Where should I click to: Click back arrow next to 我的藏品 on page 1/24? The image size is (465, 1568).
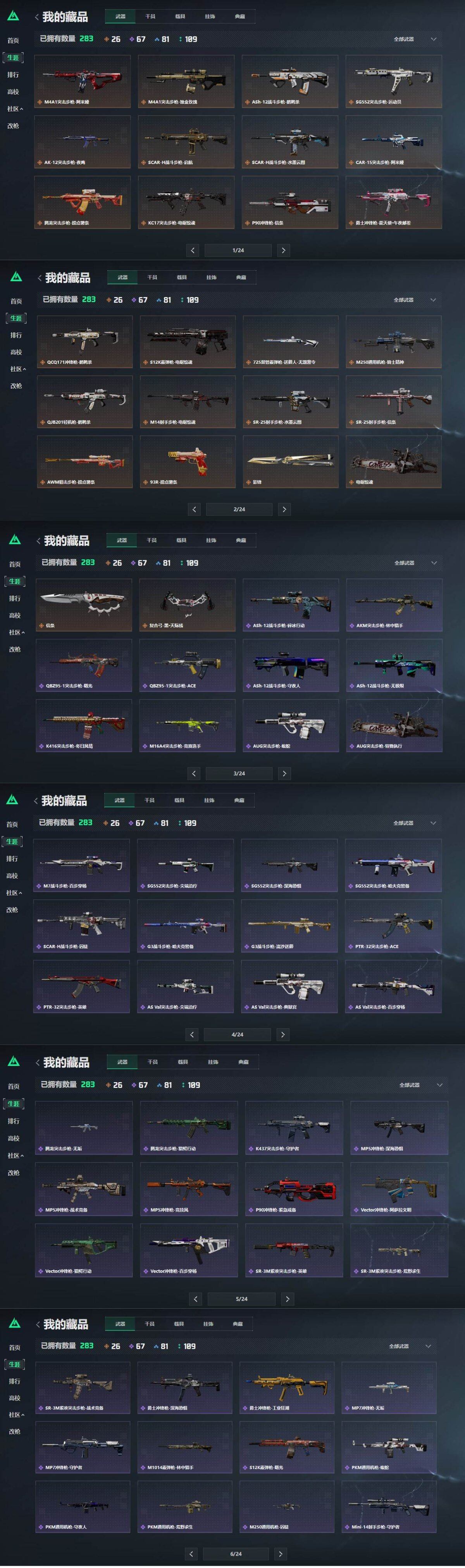click(37, 16)
